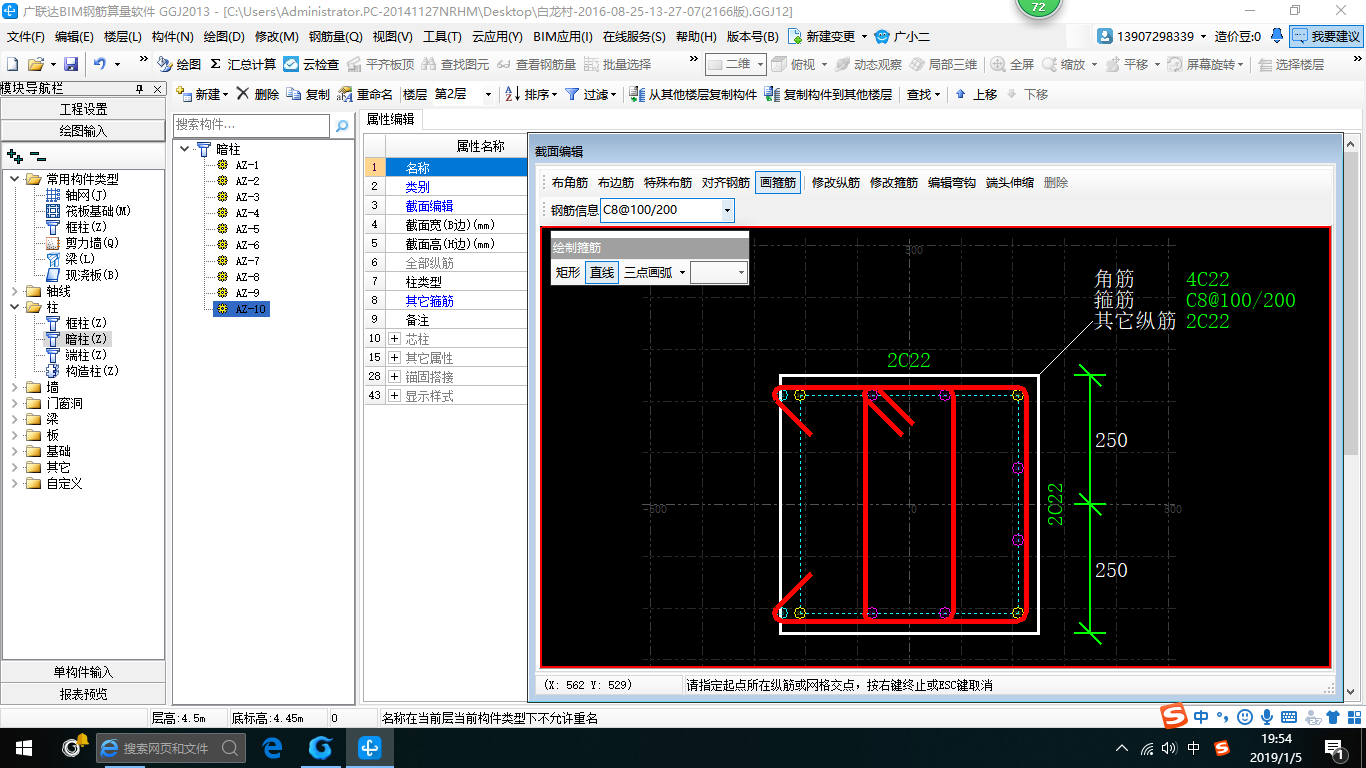Expand the 墙 tree folder
Image resolution: width=1366 pixels, height=768 pixels.
point(14,387)
